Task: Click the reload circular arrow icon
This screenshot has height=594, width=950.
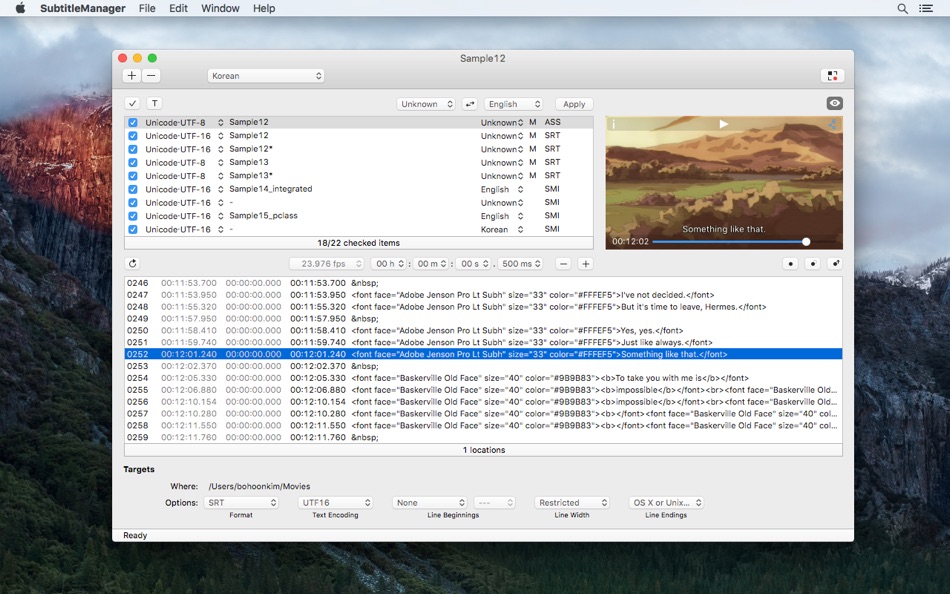Action: coord(133,264)
